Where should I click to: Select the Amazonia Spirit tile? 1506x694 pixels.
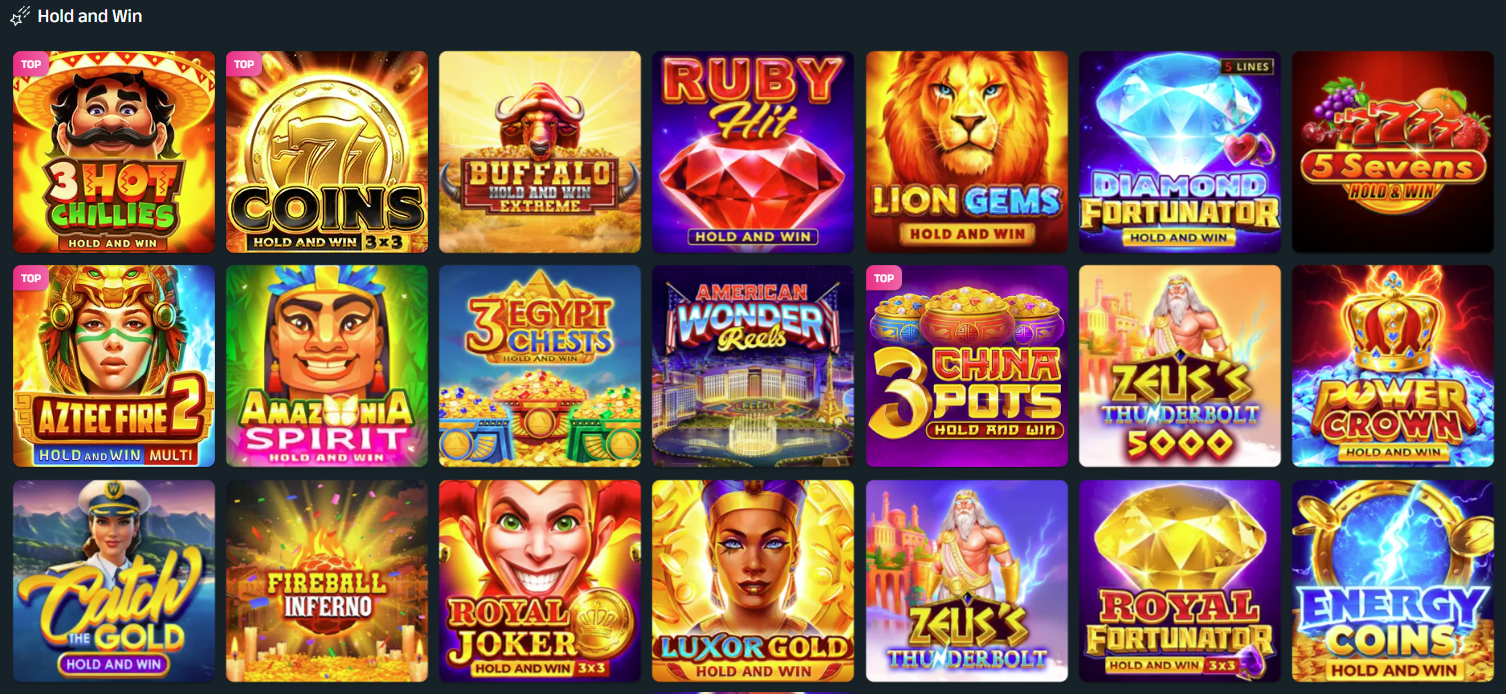[327, 366]
